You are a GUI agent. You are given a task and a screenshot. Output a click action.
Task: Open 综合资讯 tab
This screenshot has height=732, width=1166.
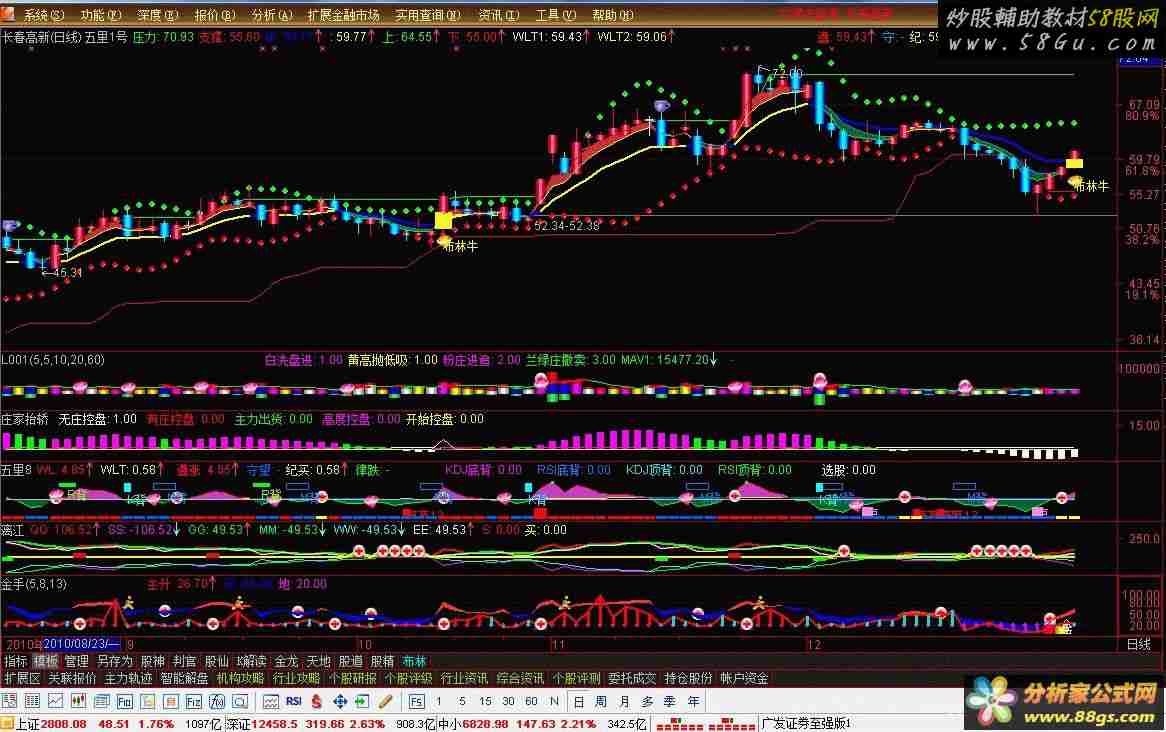click(521, 678)
